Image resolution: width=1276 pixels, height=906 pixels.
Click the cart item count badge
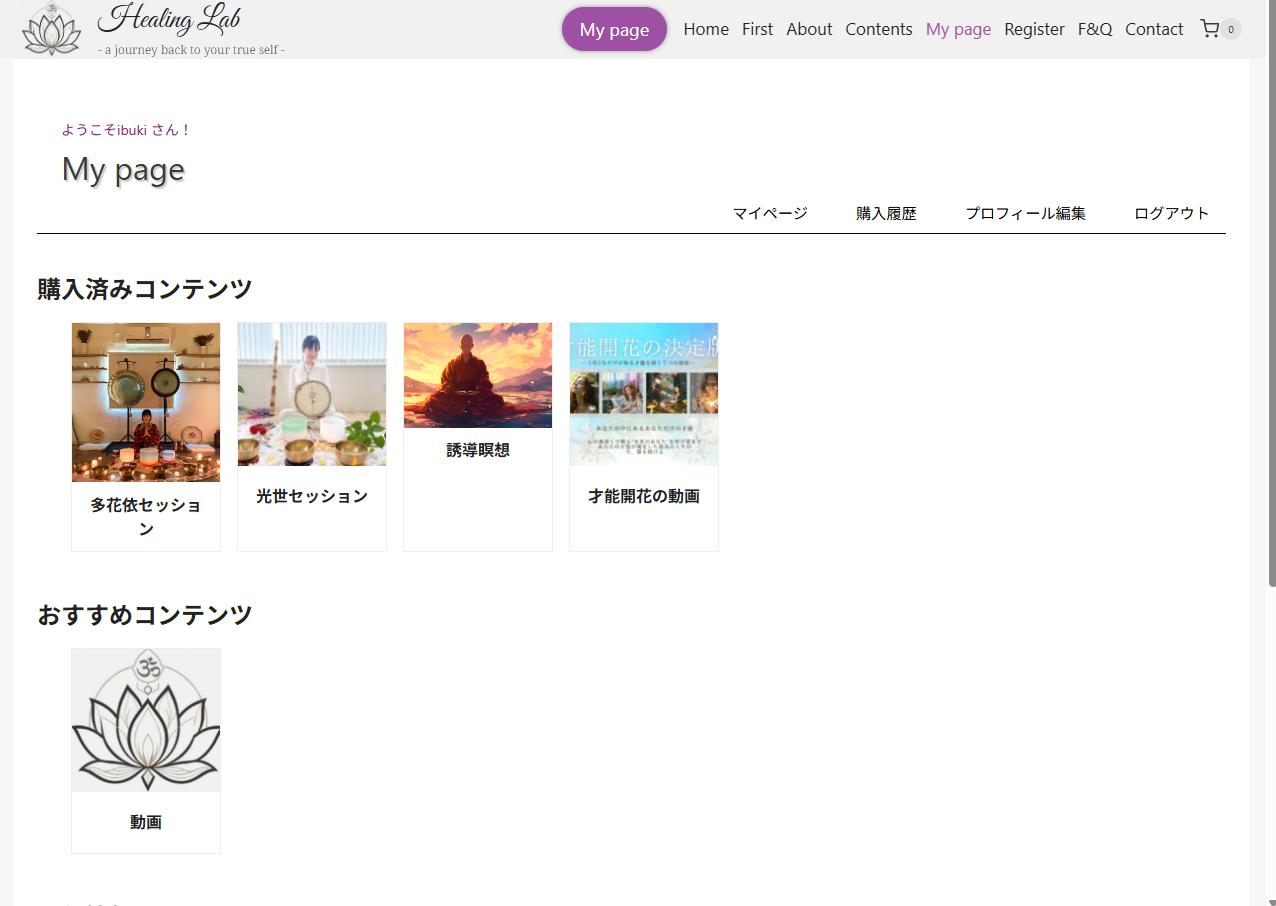pos(1231,29)
